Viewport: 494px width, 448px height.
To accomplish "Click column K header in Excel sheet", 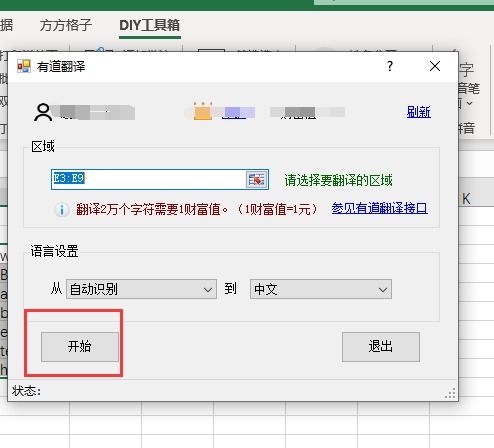I will click(x=466, y=199).
